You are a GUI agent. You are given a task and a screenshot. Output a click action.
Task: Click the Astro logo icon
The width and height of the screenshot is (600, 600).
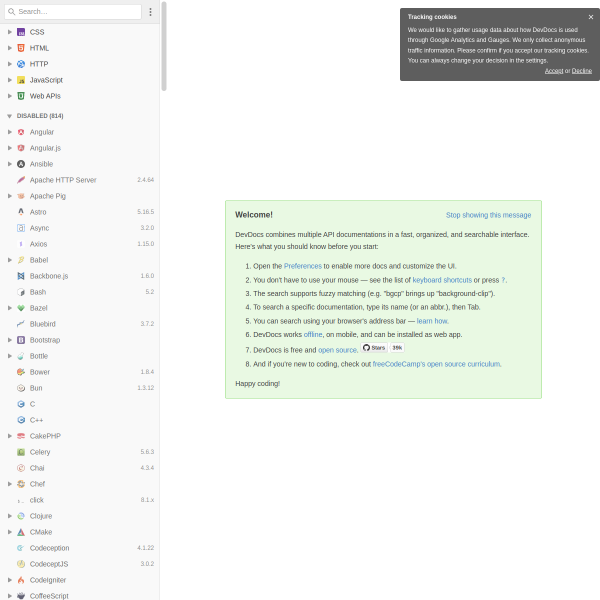(x=21, y=212)
